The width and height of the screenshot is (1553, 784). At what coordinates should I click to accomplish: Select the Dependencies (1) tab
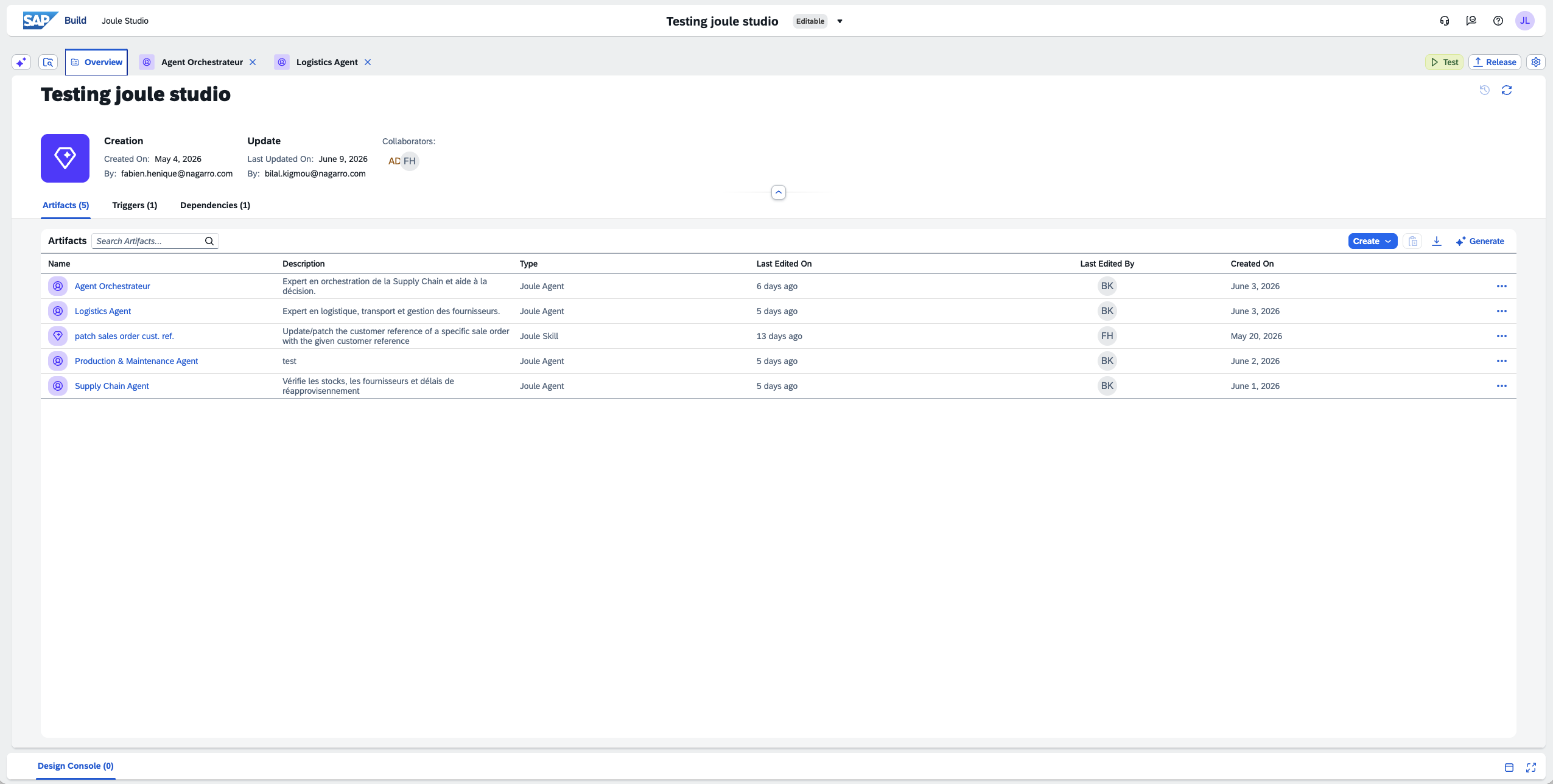point(215,205)
